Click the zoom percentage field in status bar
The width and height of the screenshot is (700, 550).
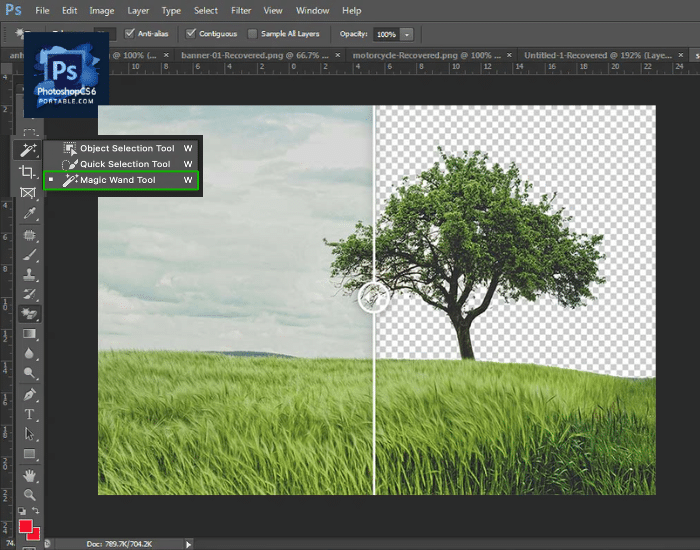coord(11,544)
